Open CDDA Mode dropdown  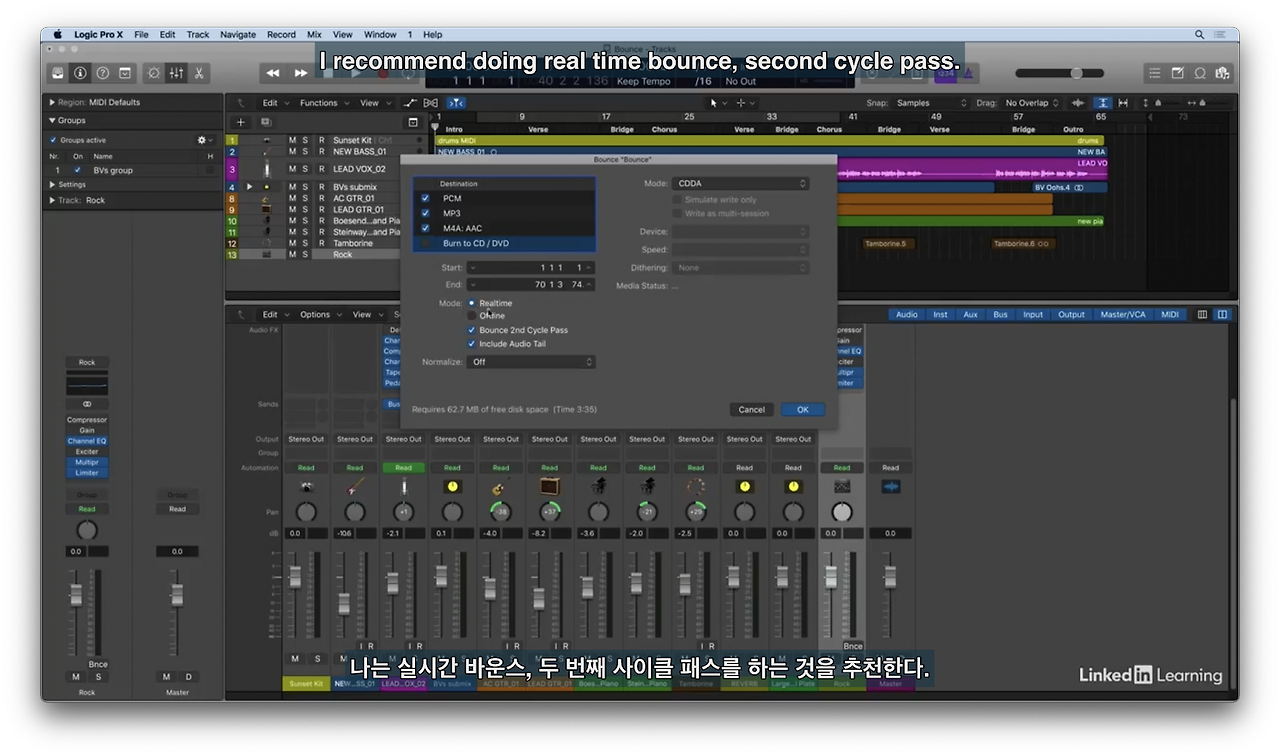coord(741,184)
